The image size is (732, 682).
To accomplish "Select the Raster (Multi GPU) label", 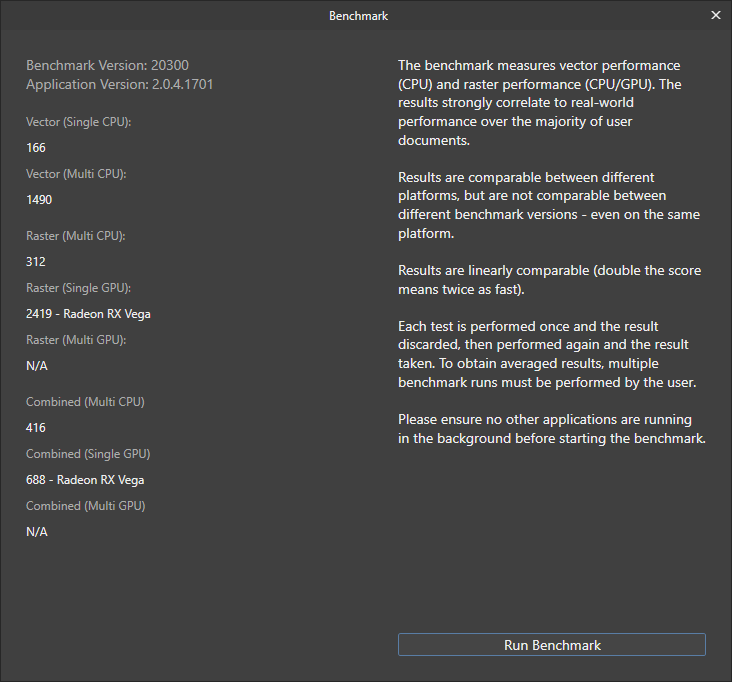I will (x=76, y=340).
